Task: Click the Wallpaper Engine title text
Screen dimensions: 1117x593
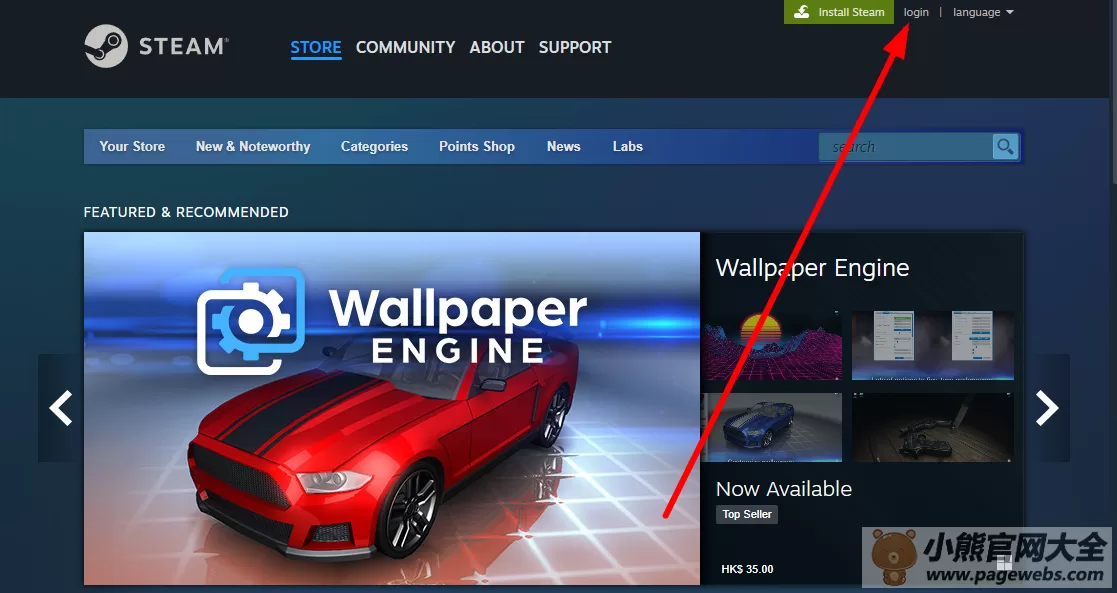Action: (812, 268)
